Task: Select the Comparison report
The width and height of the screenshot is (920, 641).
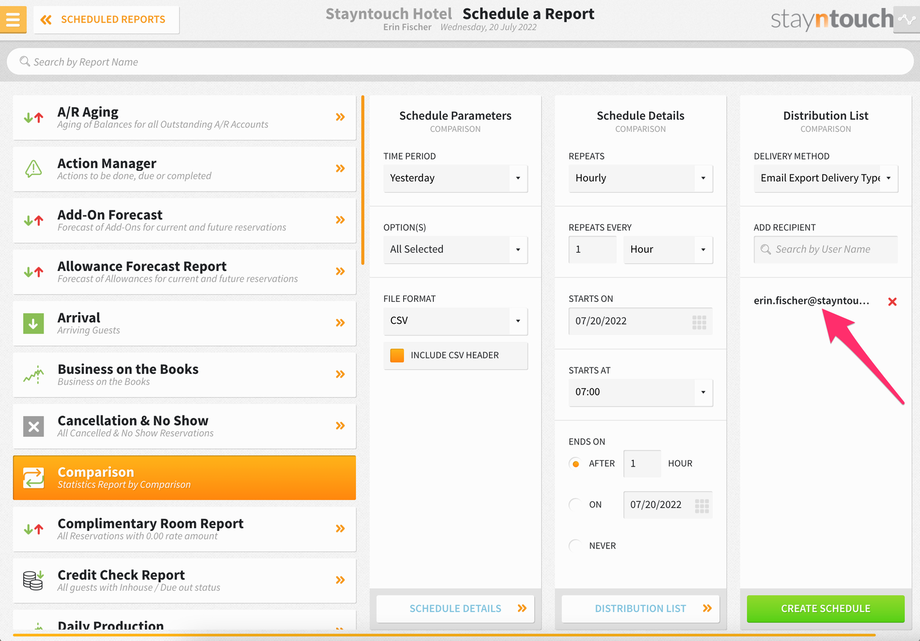Action: pyautogui.click(x=184, y=478)
